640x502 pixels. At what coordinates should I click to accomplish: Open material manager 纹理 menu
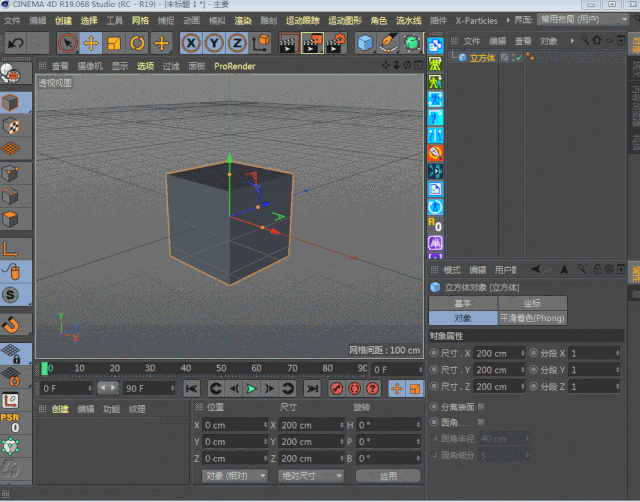pos(137,409)
